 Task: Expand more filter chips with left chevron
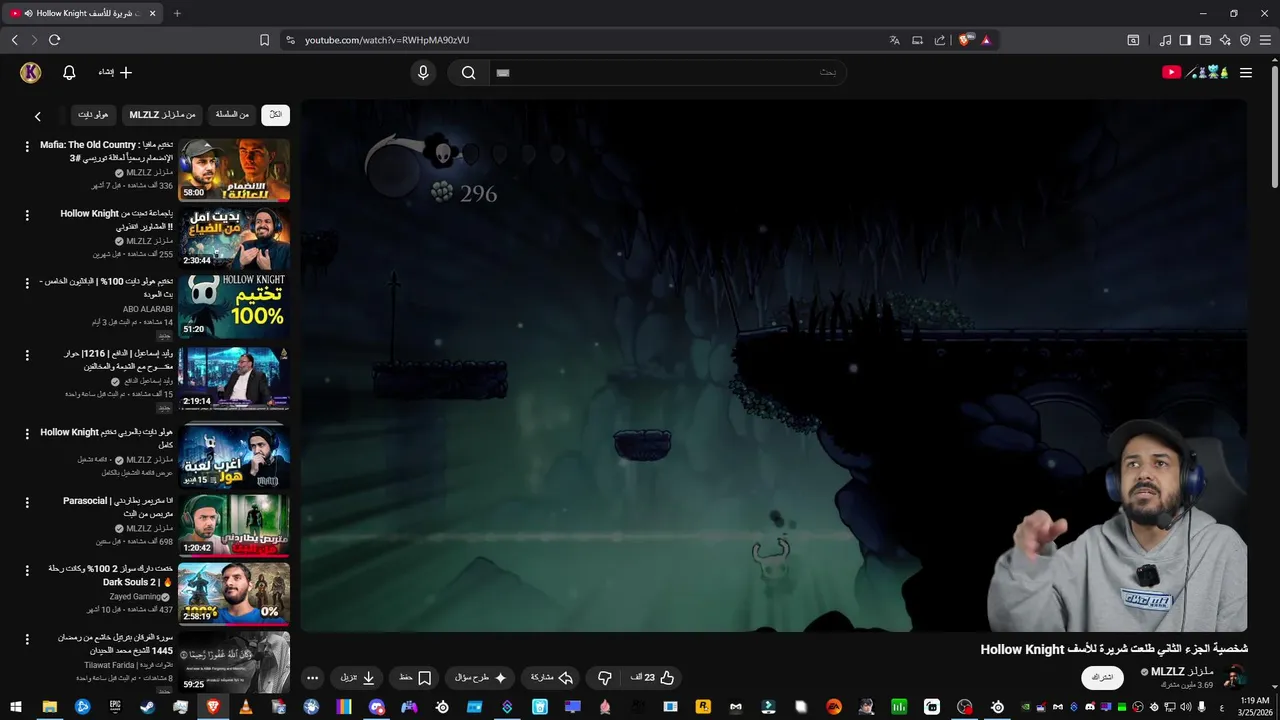[38, 116]
